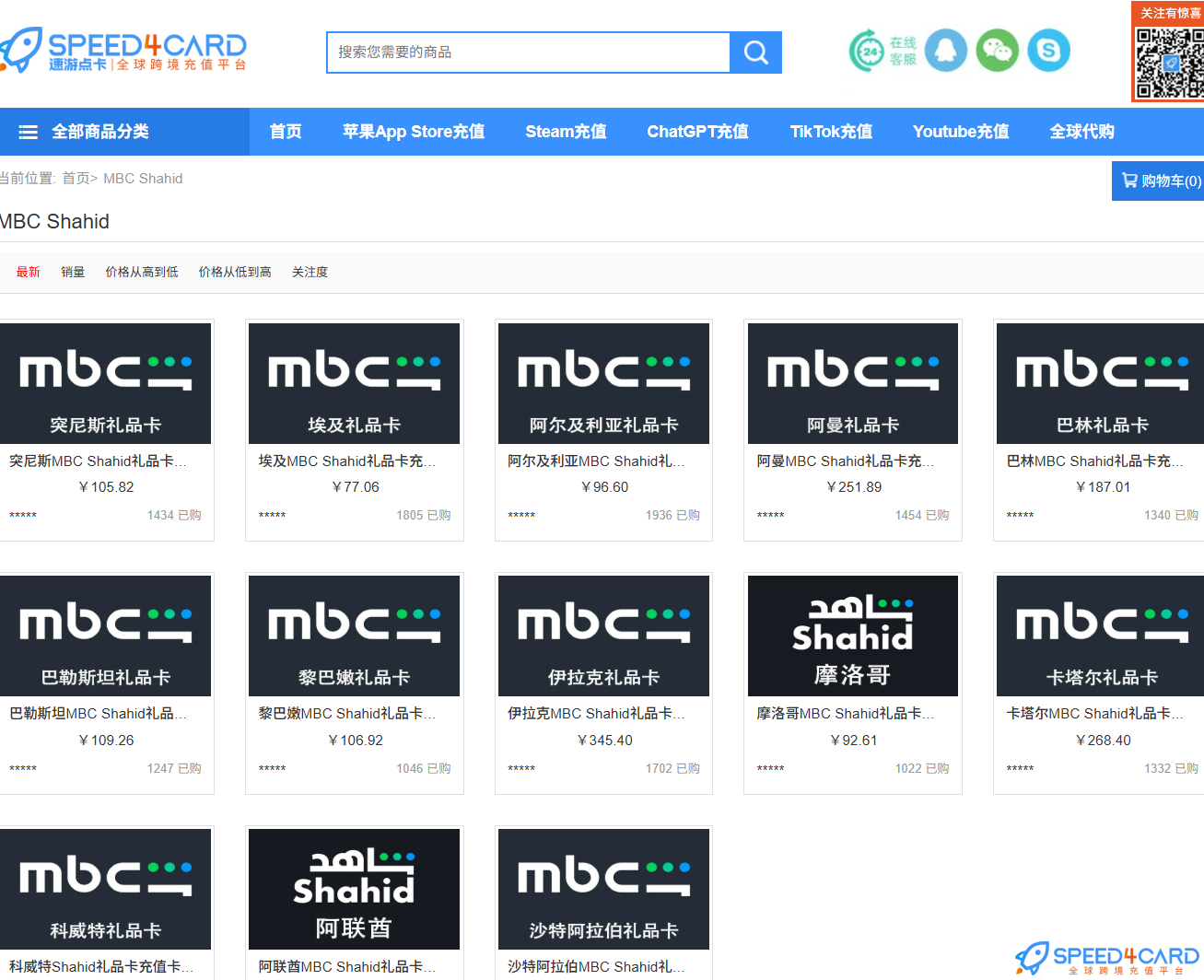Click 伊拉克MBC Shahid title link
1204x980 pixels.
[597, 714]
